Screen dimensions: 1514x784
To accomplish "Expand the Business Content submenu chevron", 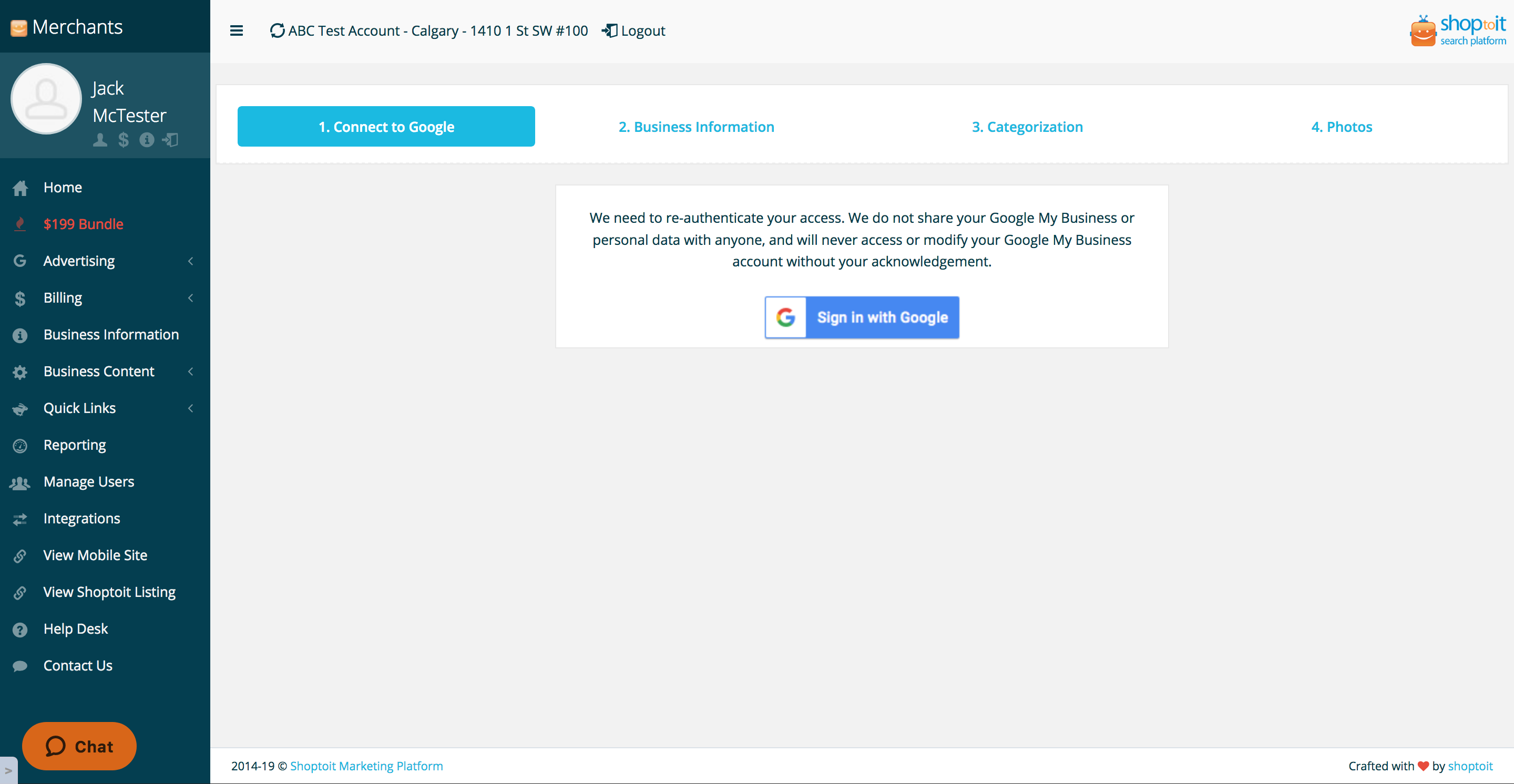I will 190,371.
